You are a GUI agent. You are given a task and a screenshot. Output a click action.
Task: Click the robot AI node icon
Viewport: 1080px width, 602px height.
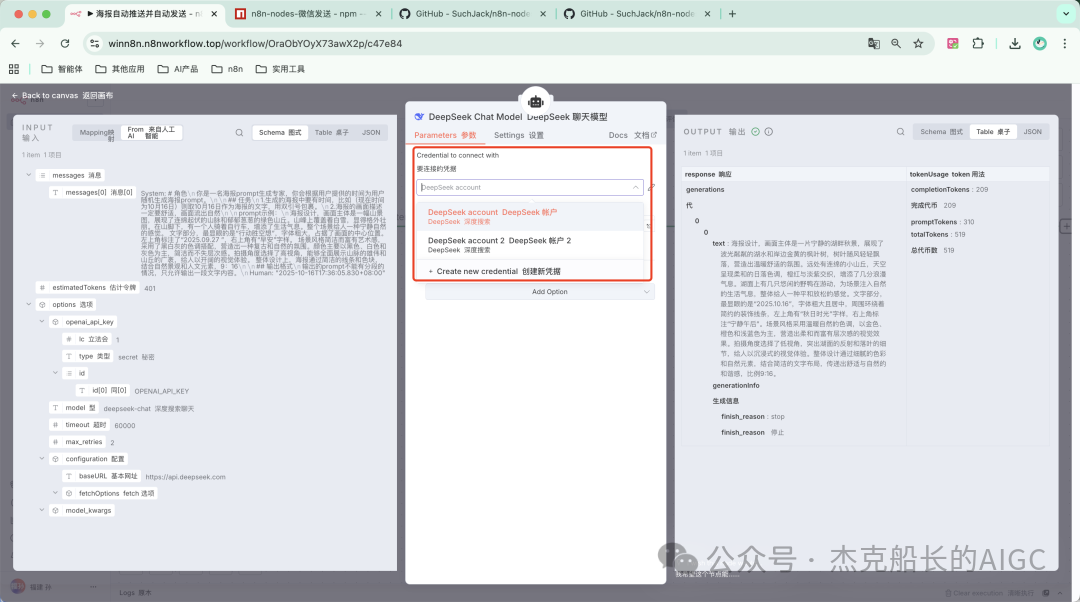pos(536,102)
